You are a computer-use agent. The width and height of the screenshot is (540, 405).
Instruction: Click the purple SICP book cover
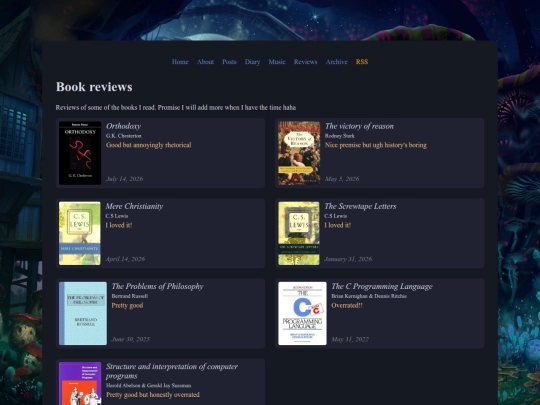point(80,383)
